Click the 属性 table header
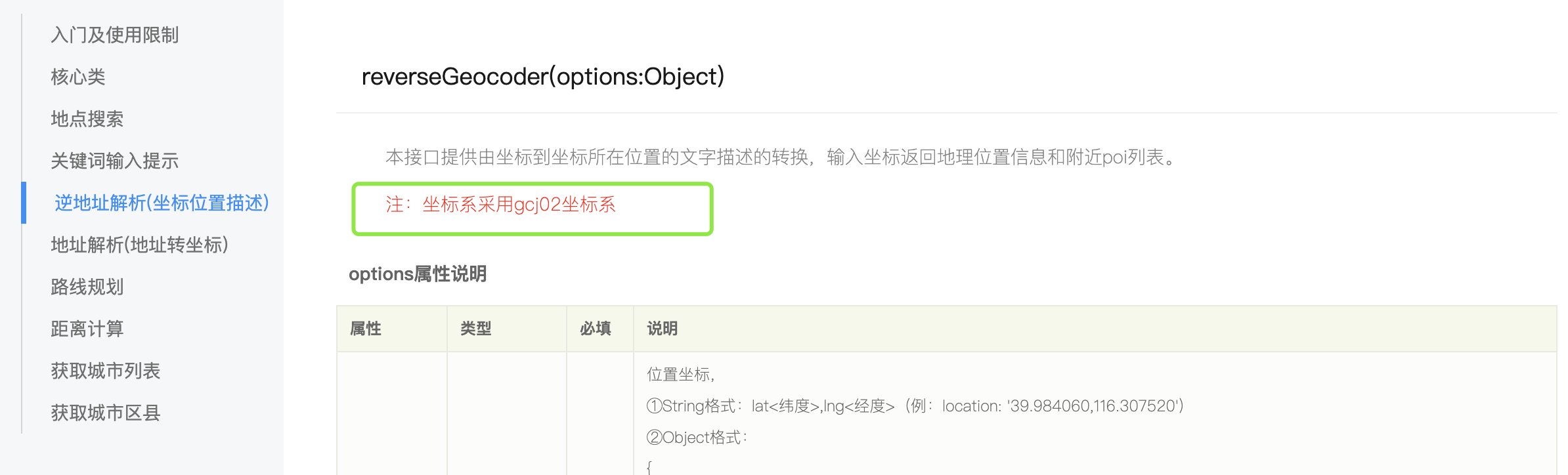This screenshot has height=475, width=1568. click(365, 328)
